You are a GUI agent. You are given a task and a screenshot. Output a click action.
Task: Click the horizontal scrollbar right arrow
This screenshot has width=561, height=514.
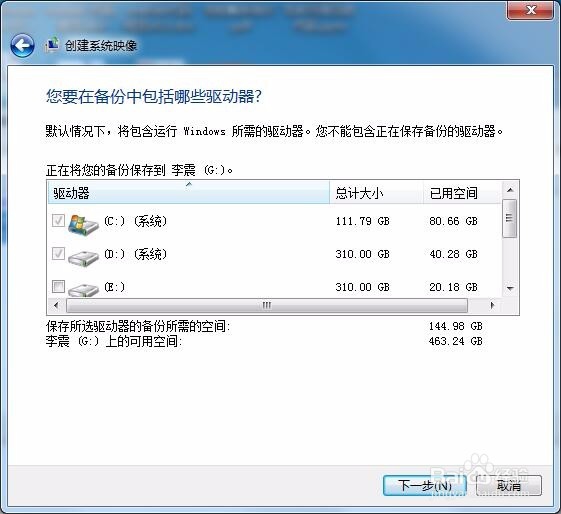point(492,305)
